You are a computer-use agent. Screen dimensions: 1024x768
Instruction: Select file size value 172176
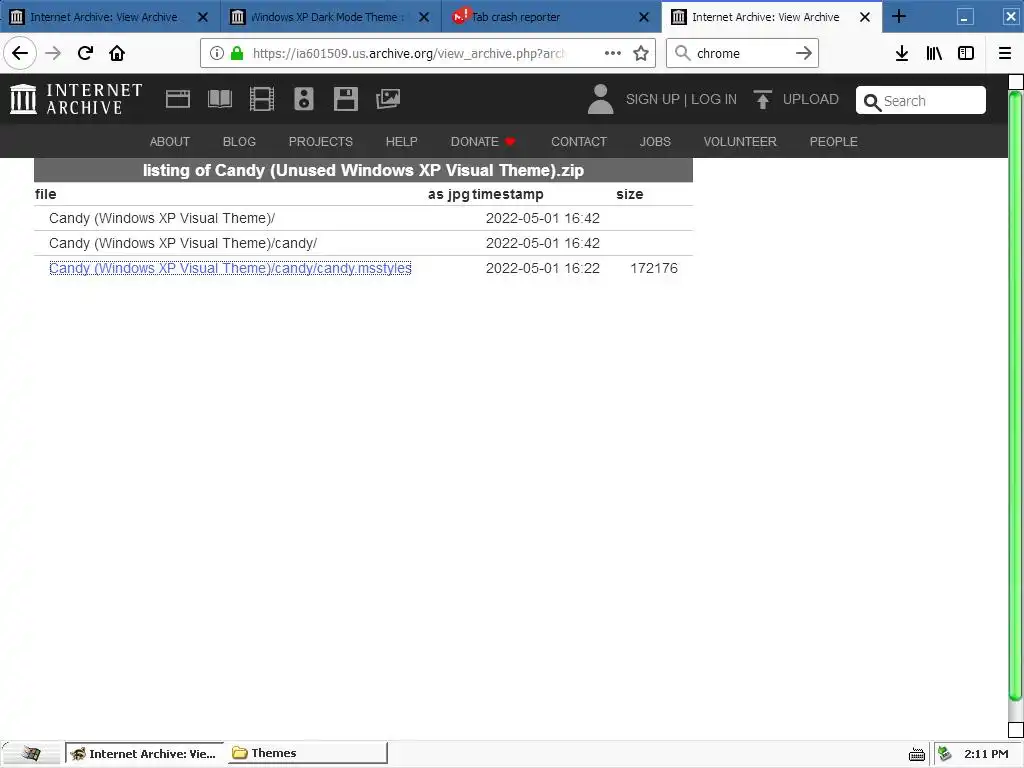(x=654, y=268)
